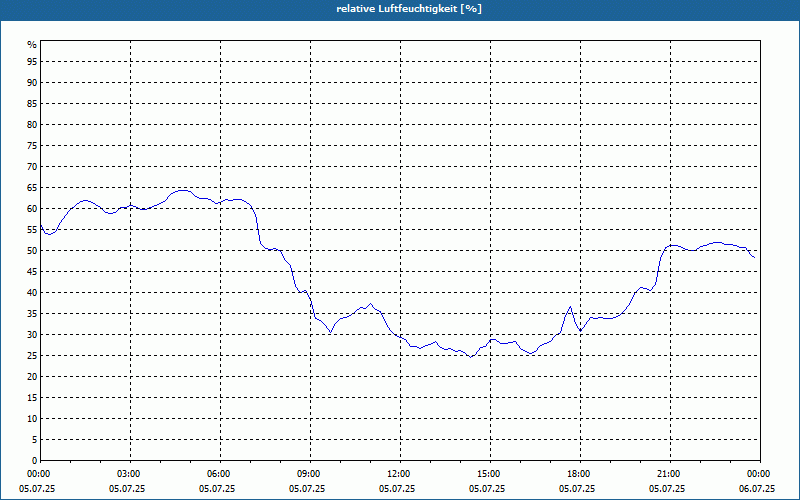This screenshot has width=800, height=500.
Task: Click the '80' y-axis value
Action: 32,124
